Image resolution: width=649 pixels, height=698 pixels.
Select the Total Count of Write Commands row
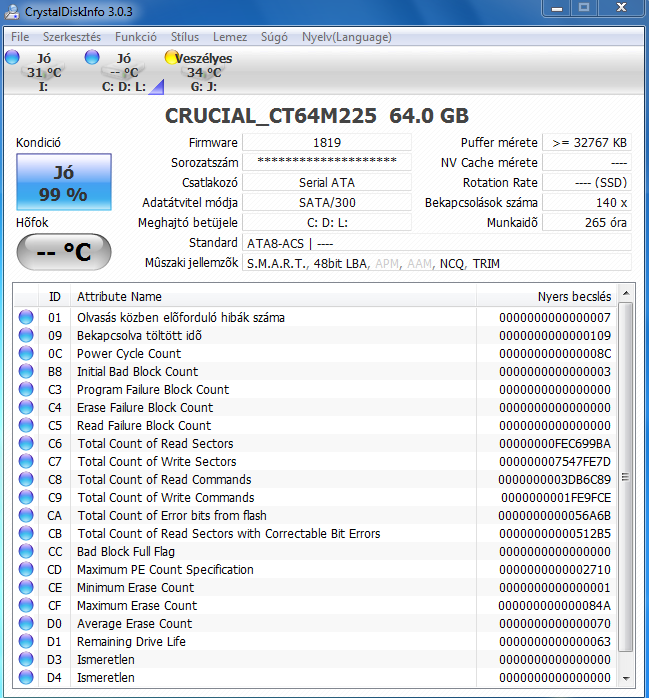315,497
